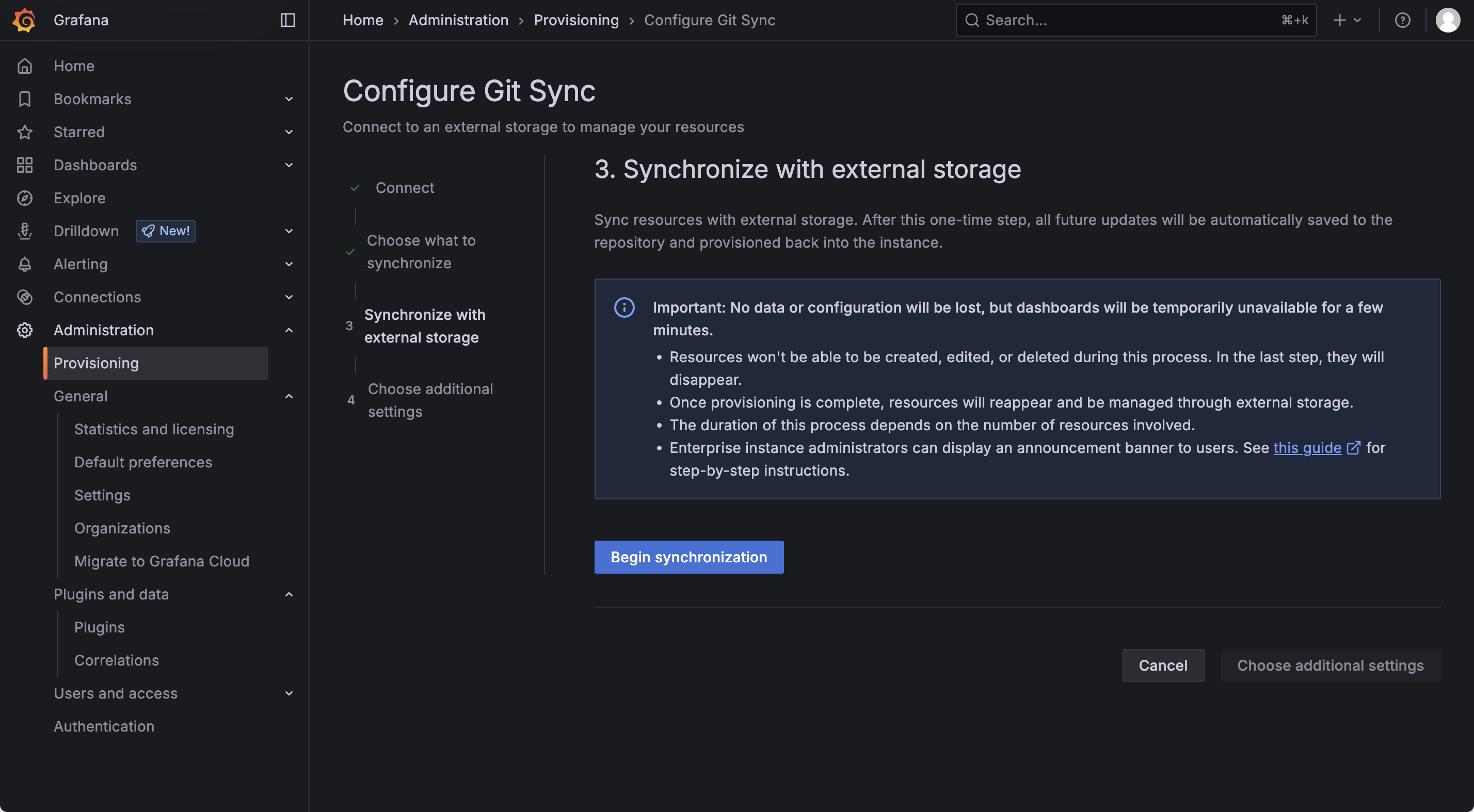Select the Connect step in wizard

click(405, 188)
